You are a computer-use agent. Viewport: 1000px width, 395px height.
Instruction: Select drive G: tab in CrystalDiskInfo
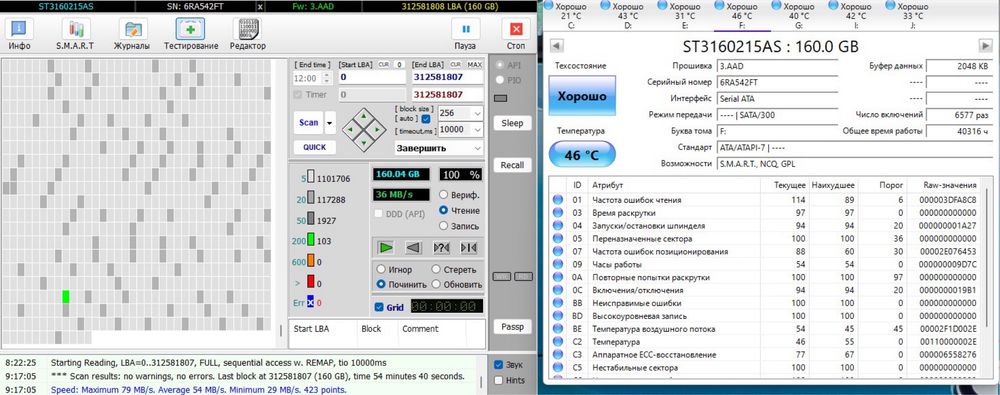[798, 15]
